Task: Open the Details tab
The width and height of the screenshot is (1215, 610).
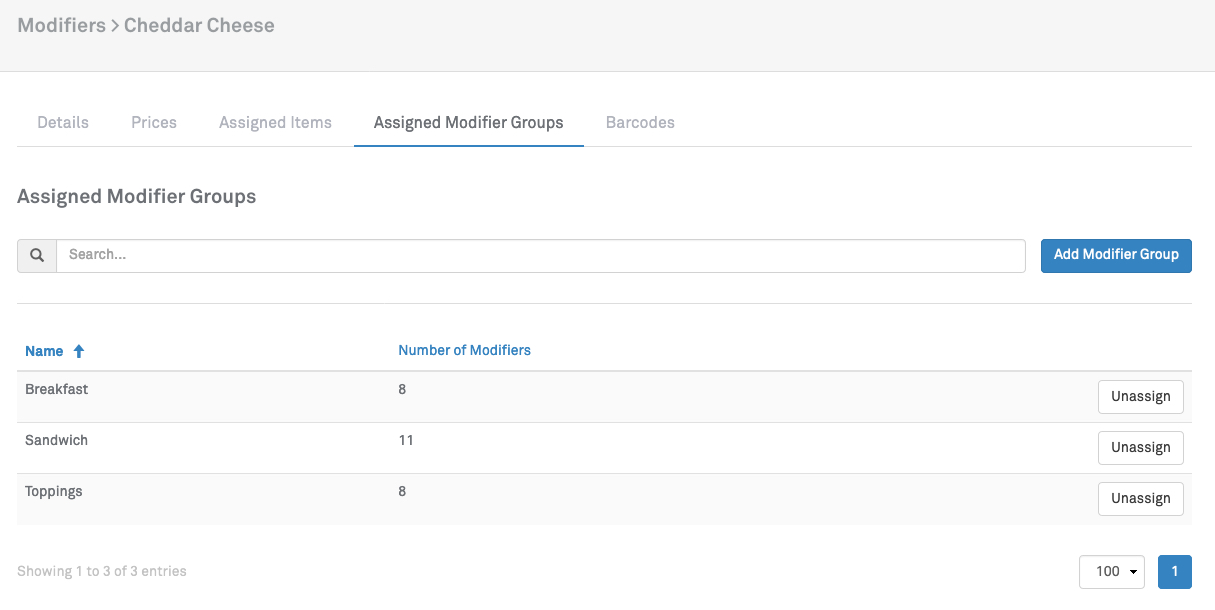Action: click(63, 123)
